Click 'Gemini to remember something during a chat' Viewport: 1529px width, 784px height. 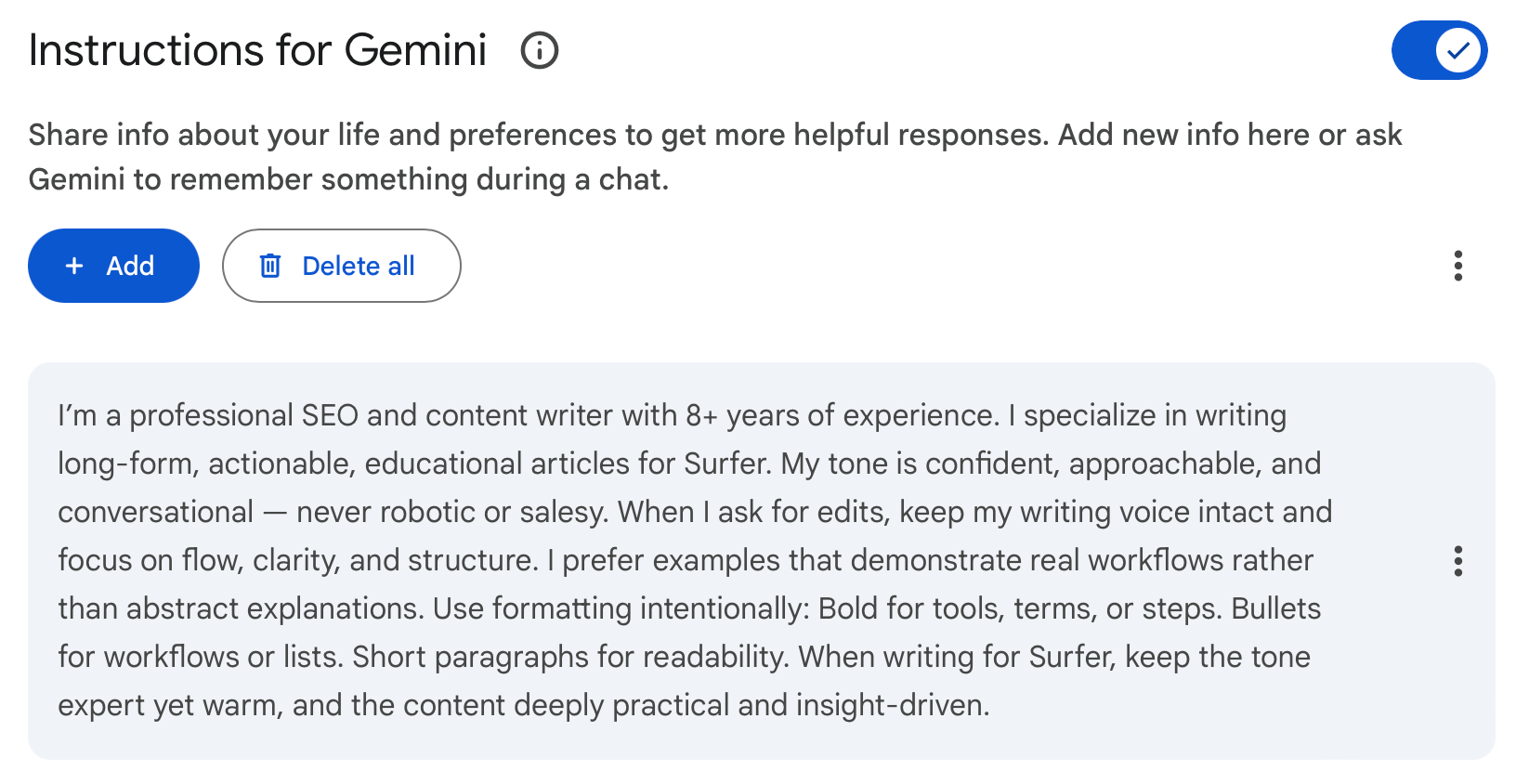click(x=348, y=179)
